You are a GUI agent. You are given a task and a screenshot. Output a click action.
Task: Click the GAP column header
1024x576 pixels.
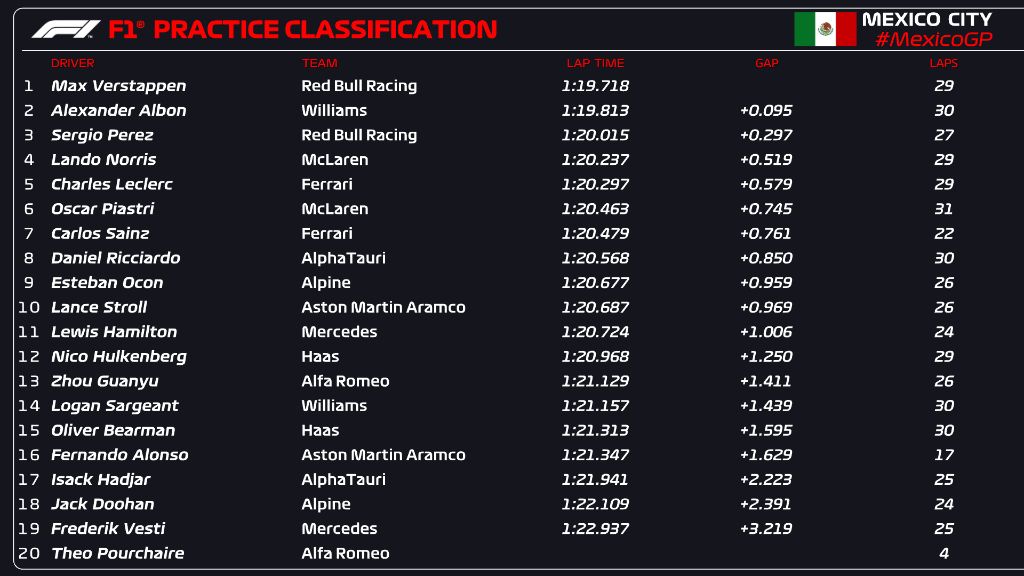(766, 63)
